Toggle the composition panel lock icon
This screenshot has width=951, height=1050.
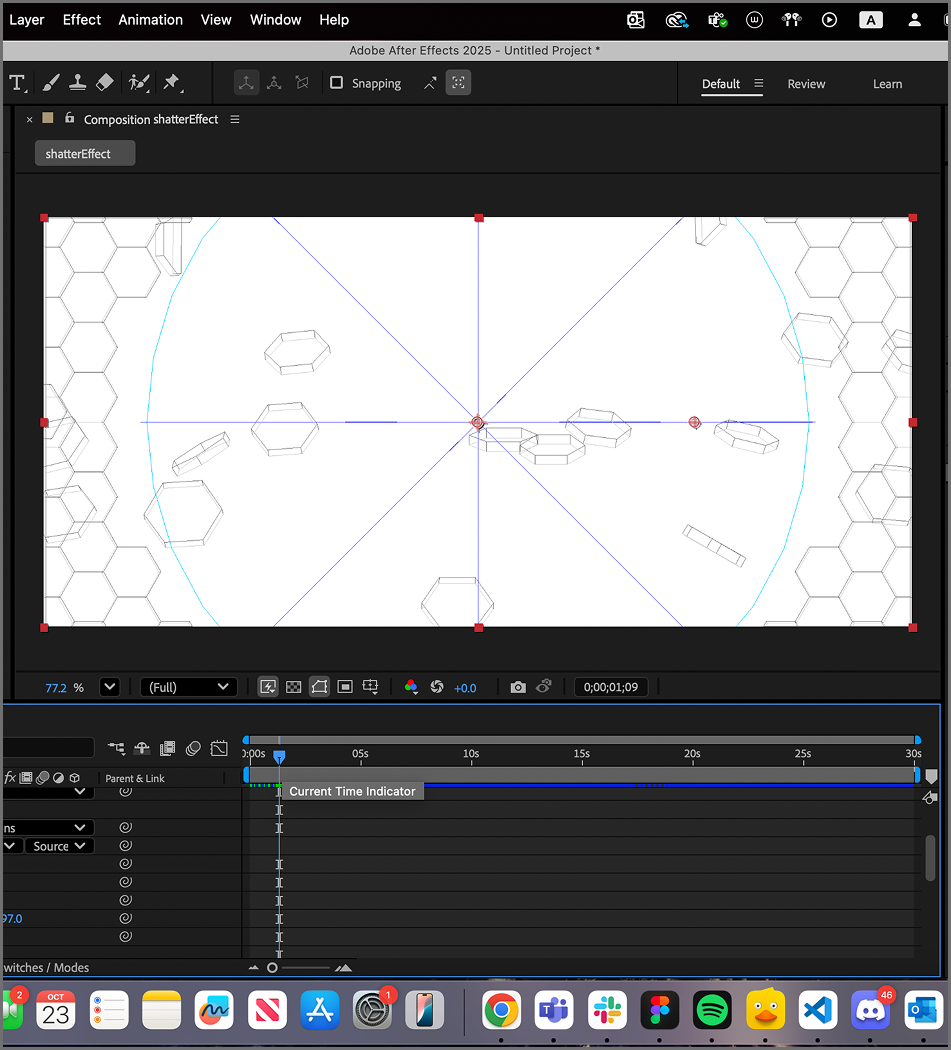69,118
